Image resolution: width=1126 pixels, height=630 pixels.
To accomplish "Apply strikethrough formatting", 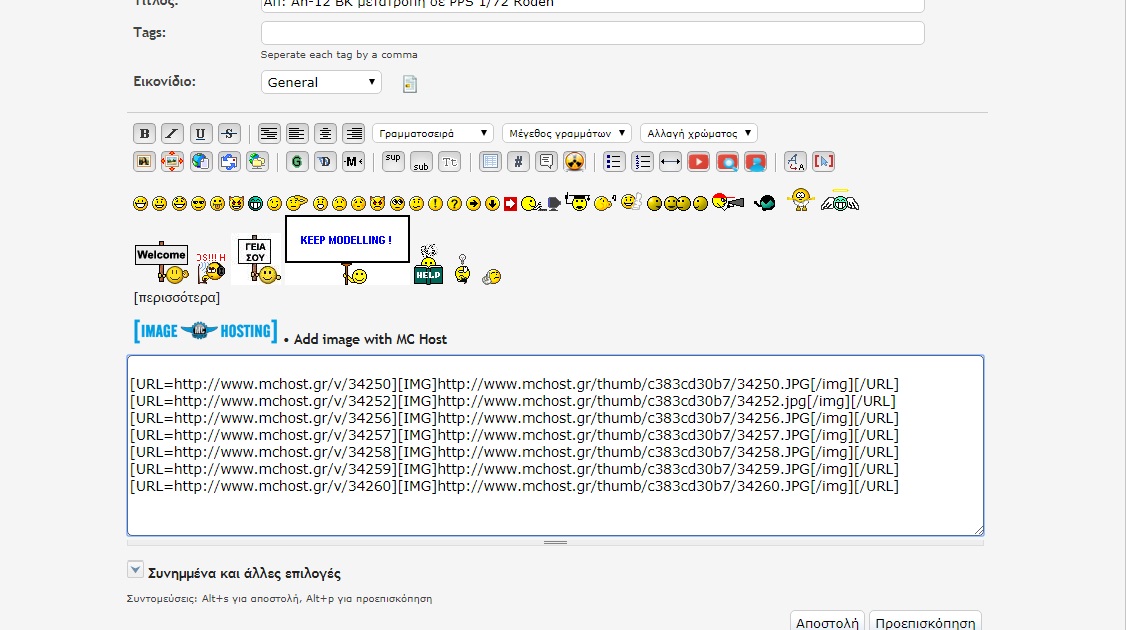I will [229, 134].
